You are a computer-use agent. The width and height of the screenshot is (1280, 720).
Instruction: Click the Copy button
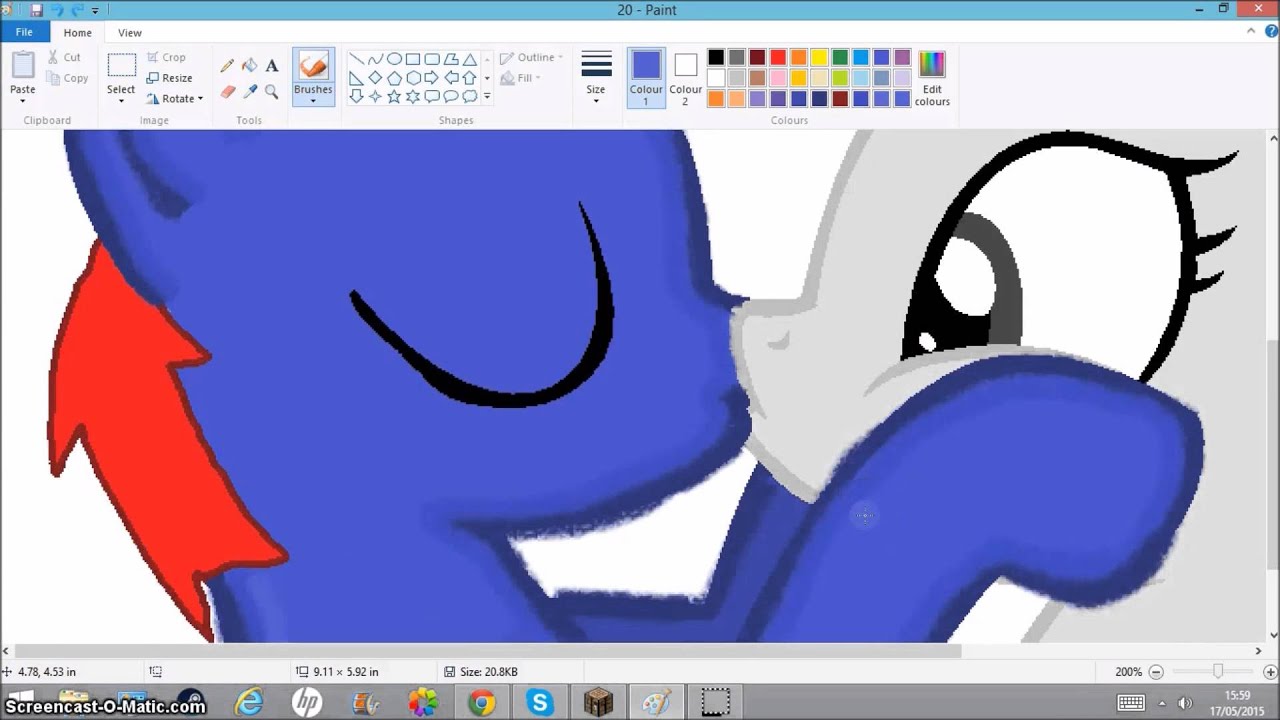tap(67, 78)
